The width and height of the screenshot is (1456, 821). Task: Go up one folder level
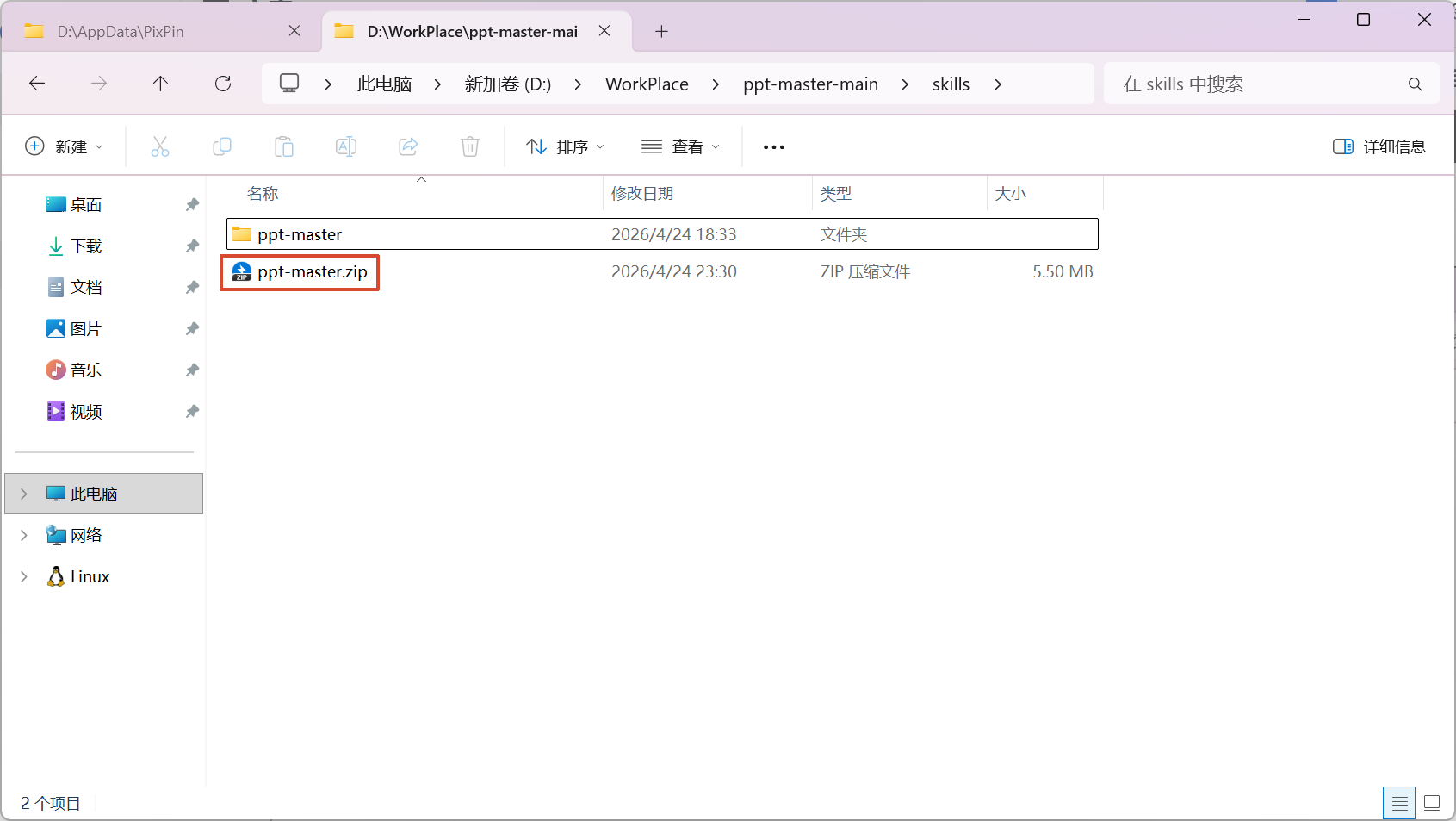(160, 84)
